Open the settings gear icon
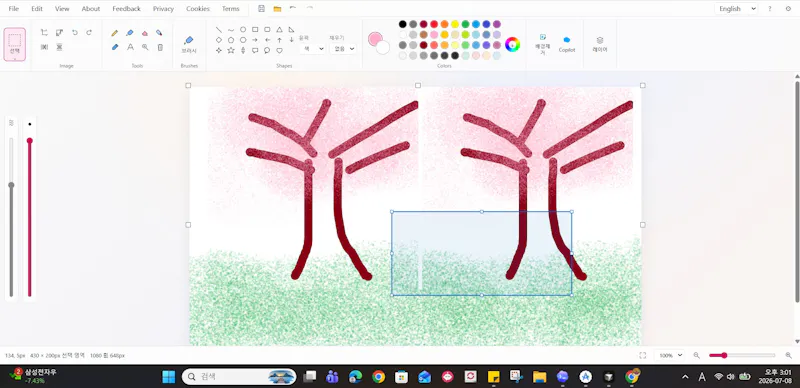 pyautogui.click(x=788, y=9)
